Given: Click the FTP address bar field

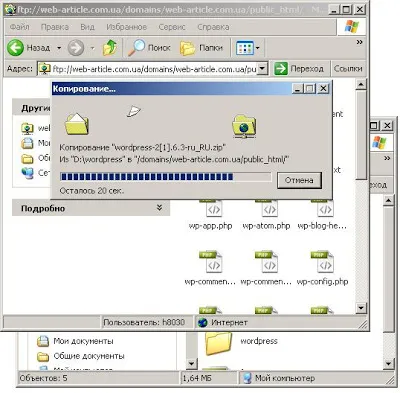Looking at the screenshot, I should pyautogui.click(x=148, y=69).
